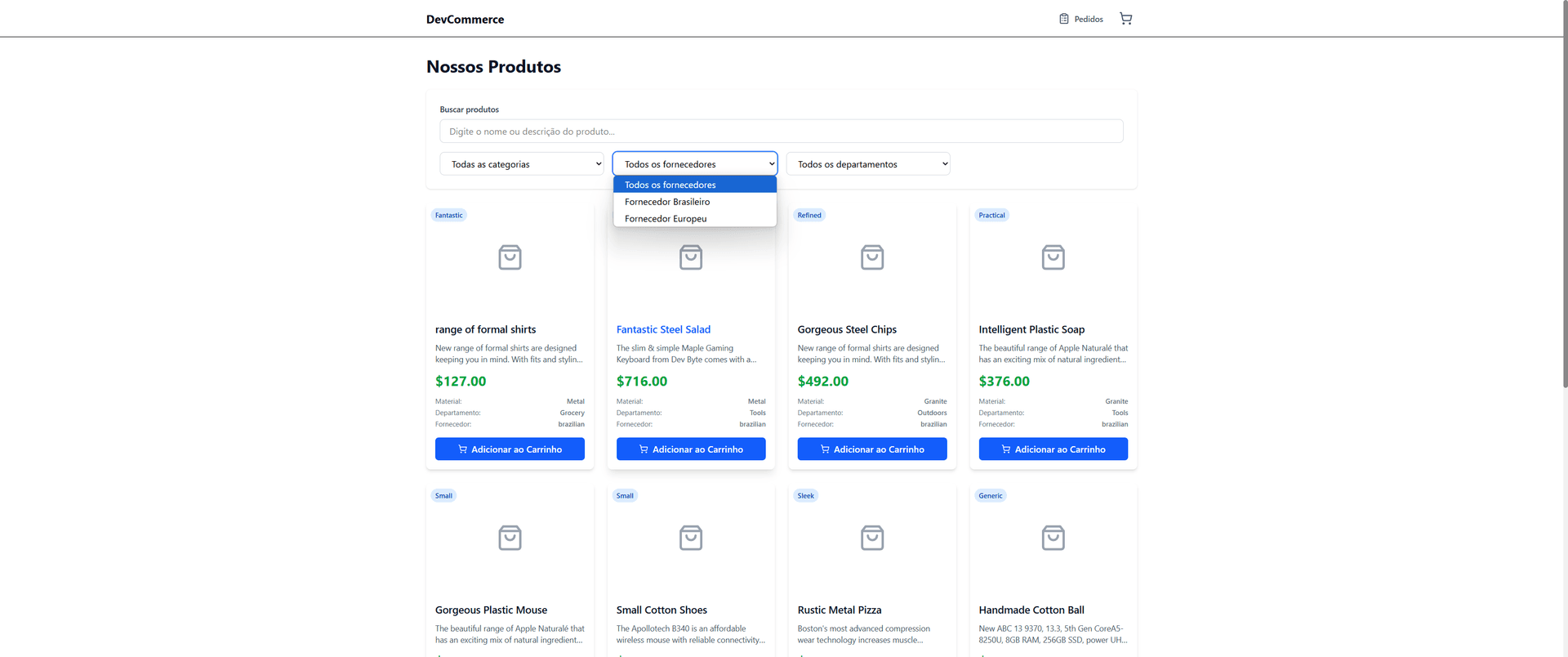Click the $127.00 price
Viewport: 1568px width, 657px height.
[461, 381]
